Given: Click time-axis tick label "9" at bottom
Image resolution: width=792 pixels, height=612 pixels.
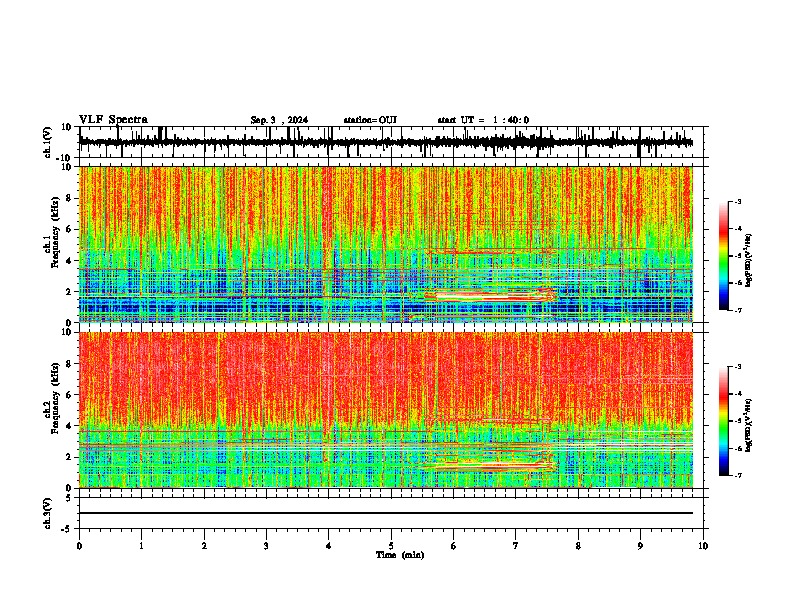Looking at the screenshot, I should (x=640, y=546).
